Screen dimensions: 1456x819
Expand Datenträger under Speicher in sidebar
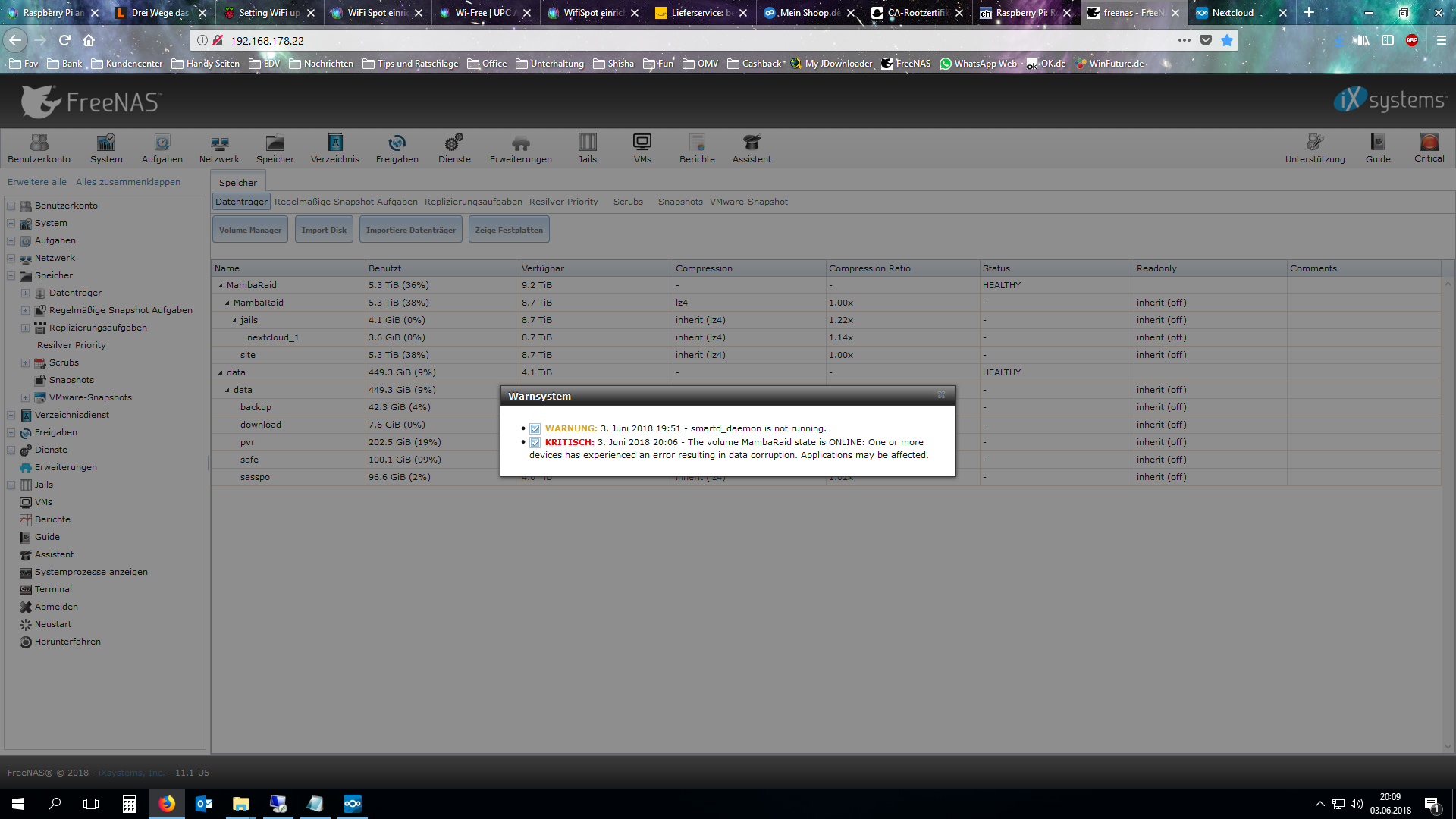point(25,293)
